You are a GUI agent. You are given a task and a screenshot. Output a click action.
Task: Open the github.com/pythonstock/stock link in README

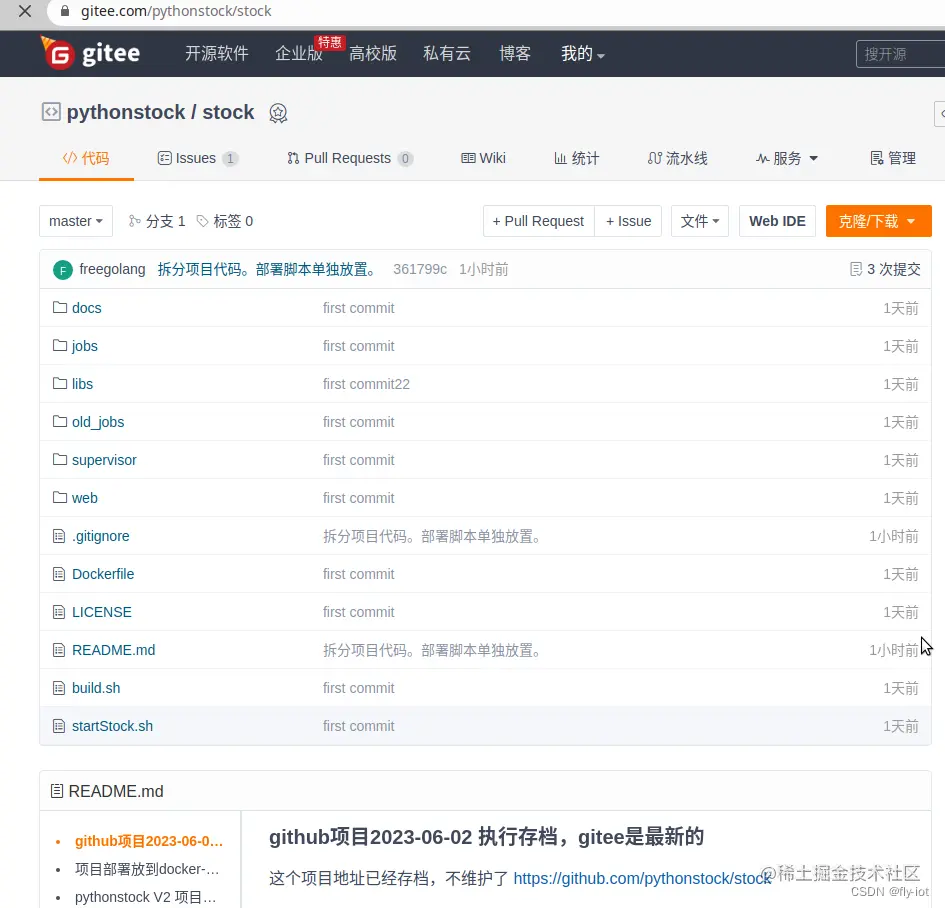(641, 877)
